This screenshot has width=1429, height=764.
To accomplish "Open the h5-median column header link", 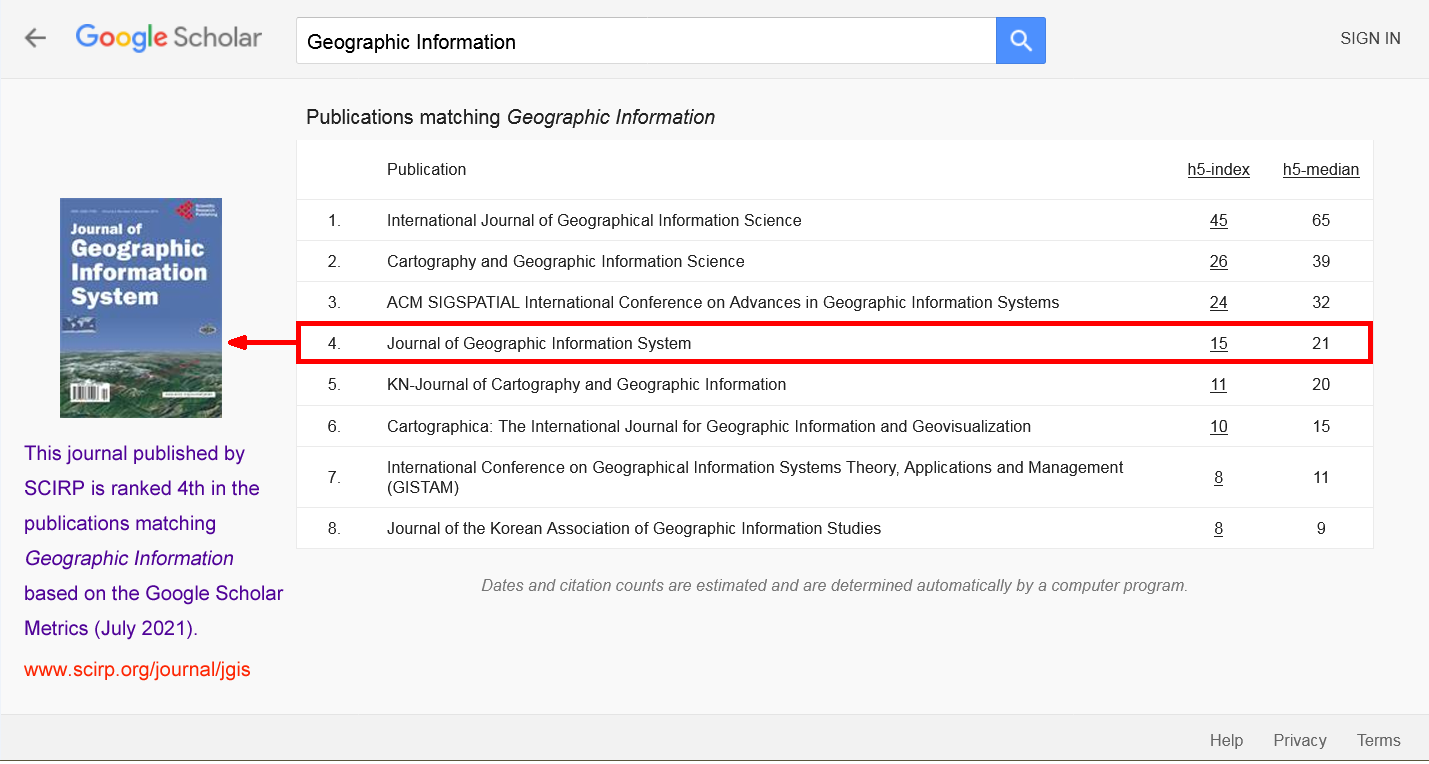I will click(x=1321, y=170).
